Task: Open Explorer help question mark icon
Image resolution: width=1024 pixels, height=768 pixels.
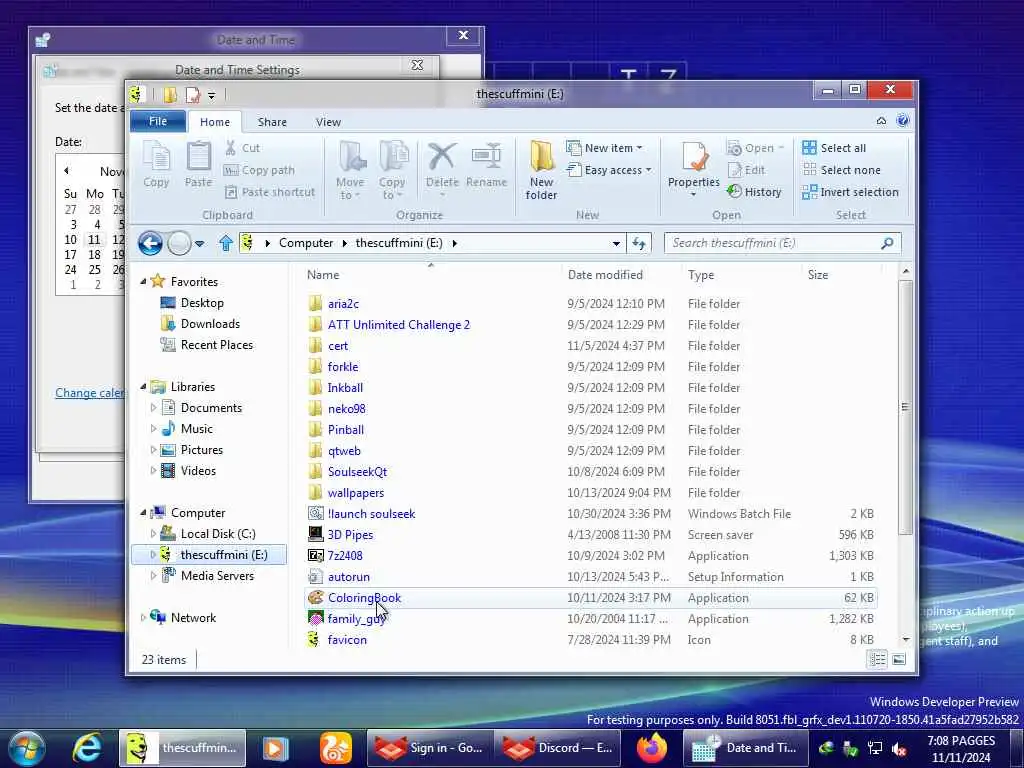Action: tap(903, 121)
